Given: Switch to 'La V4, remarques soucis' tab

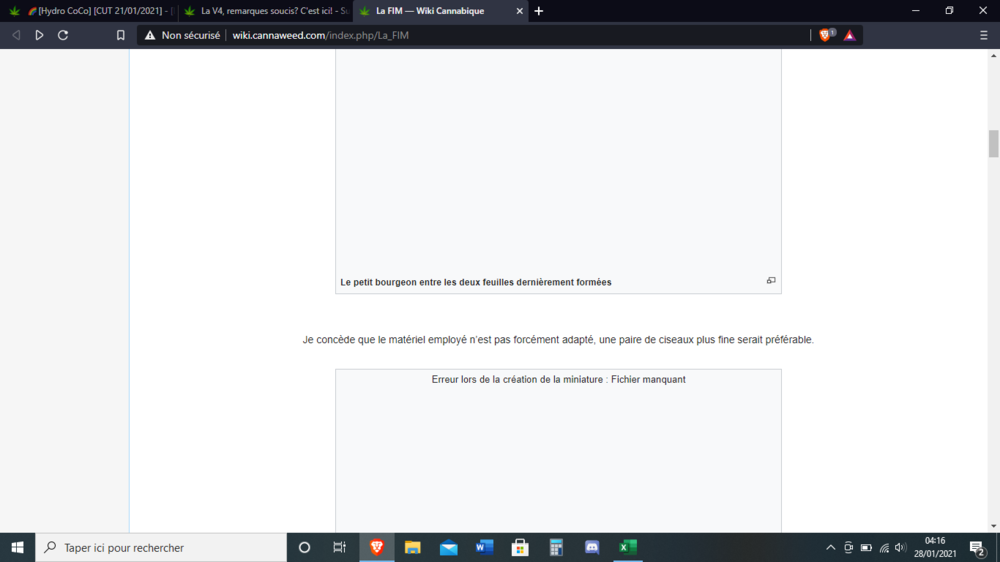Looking at the screenshot, I should click(x=265, y=11).
